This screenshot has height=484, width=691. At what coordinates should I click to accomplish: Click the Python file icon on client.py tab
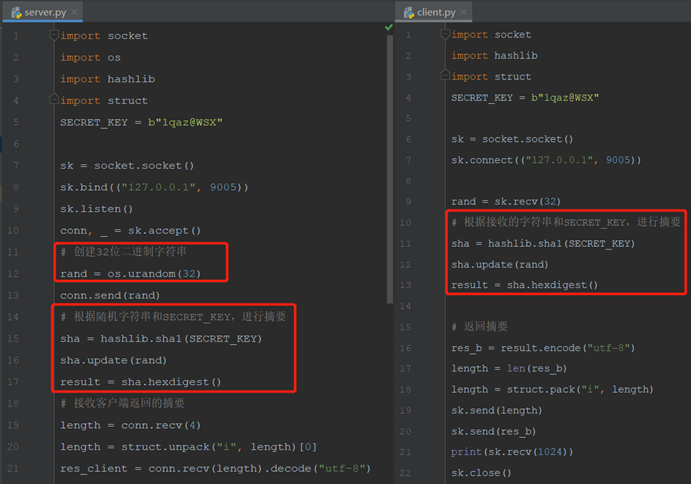pos(409,12)
